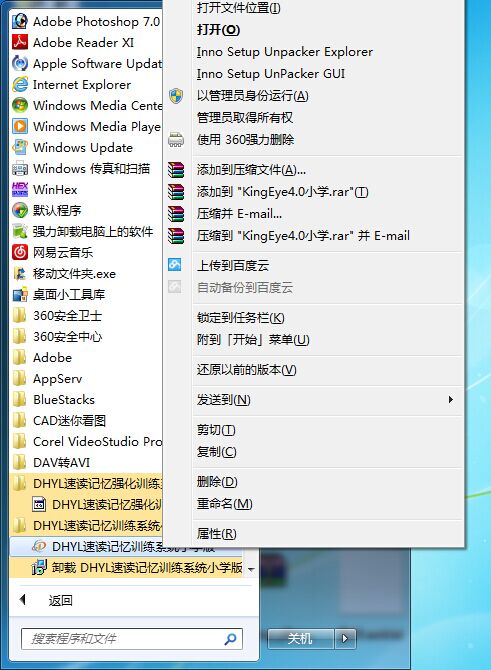Click the shield icon for 以管理员身份运行

(176, 96)
